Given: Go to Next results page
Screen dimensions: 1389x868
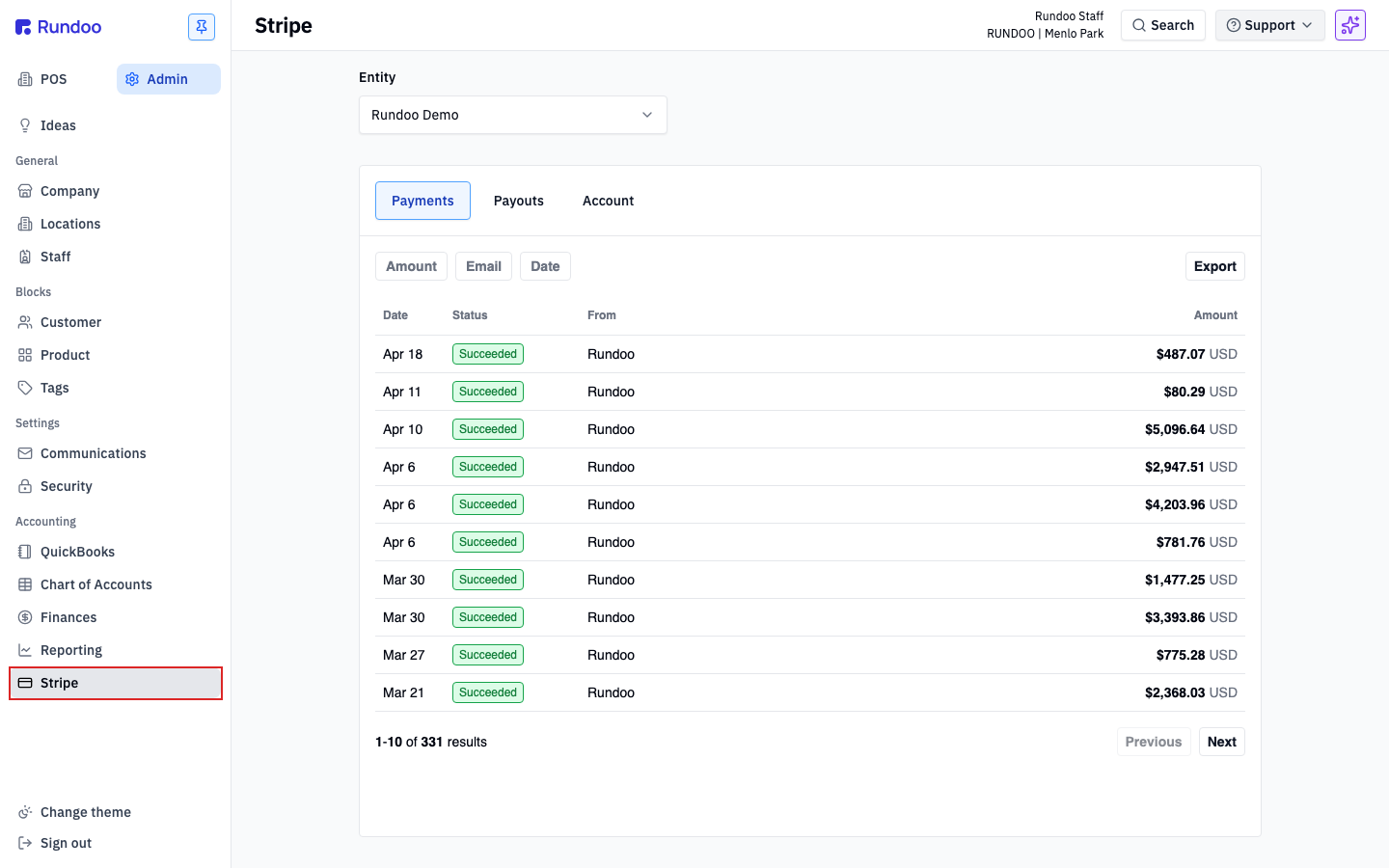Looking at the screenshot, I should (1222, 742).
